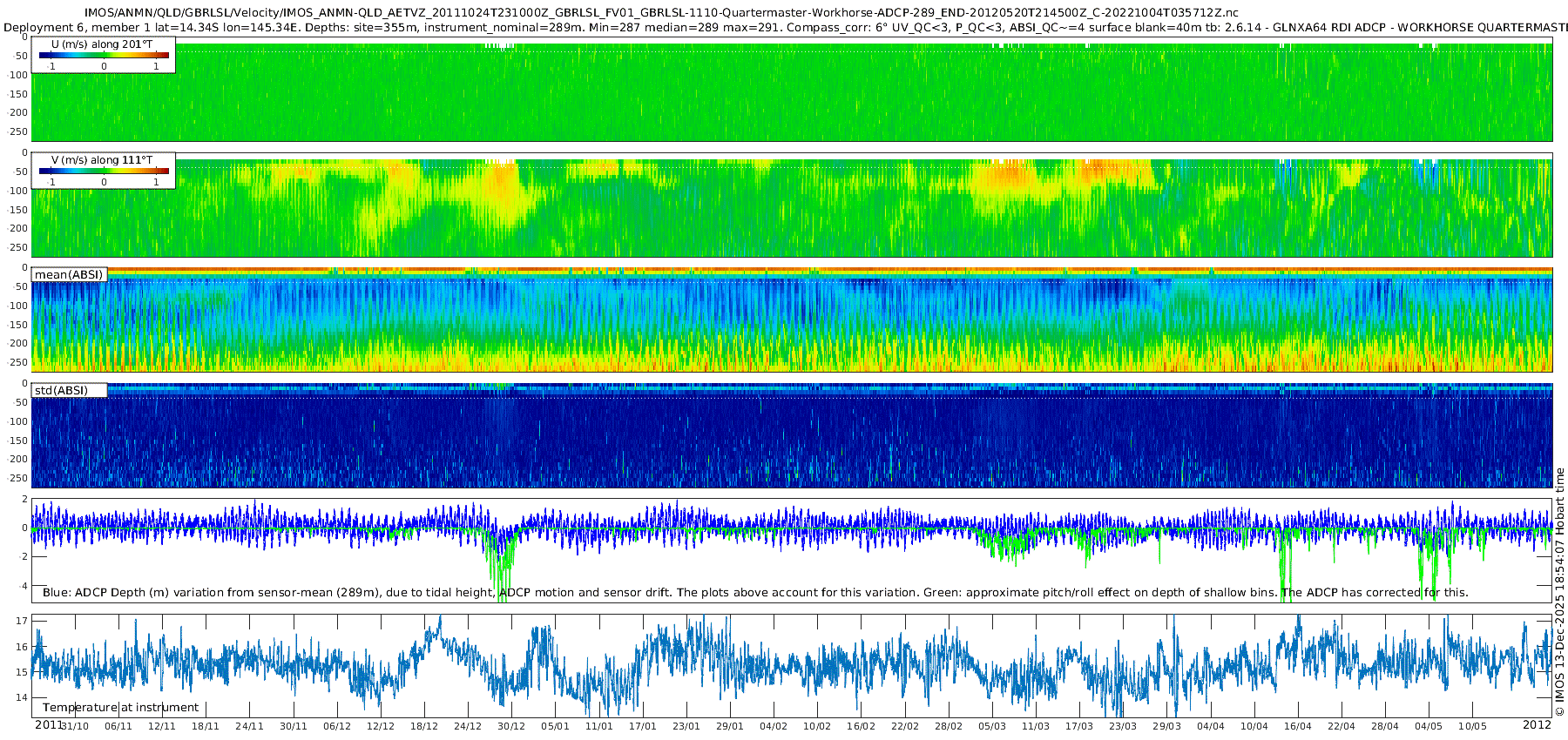Click the 250 depth tick of std(ABSI) panel
1568x740 pixels.
(x=17, y=478)
